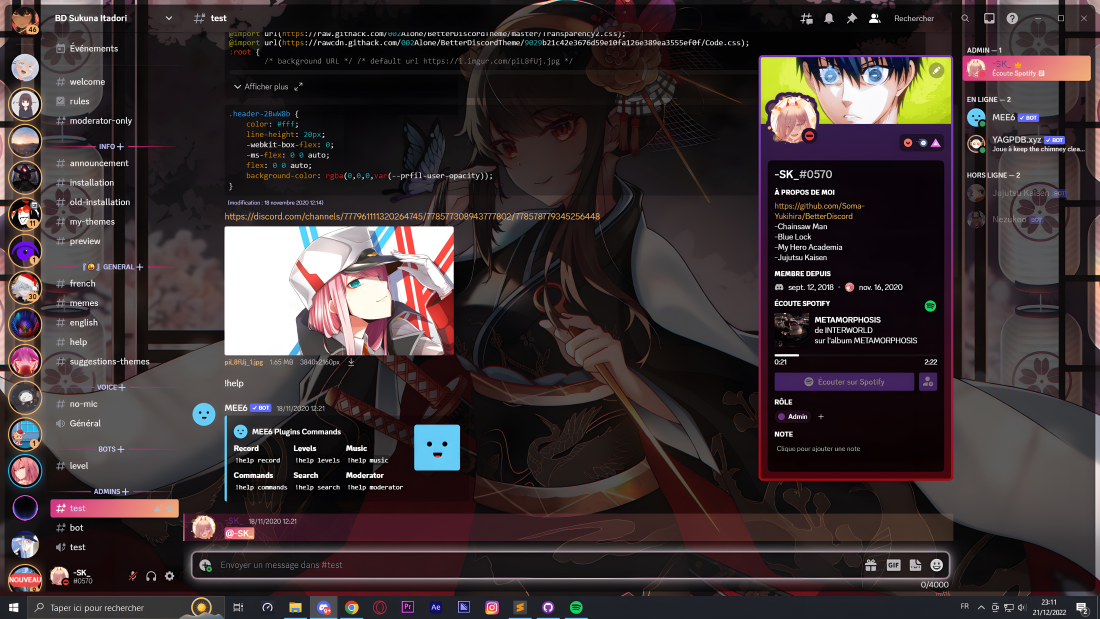Open the GIF picker in message bar
This screenshot has height=619, width=1100.
(x=893, y=565)
